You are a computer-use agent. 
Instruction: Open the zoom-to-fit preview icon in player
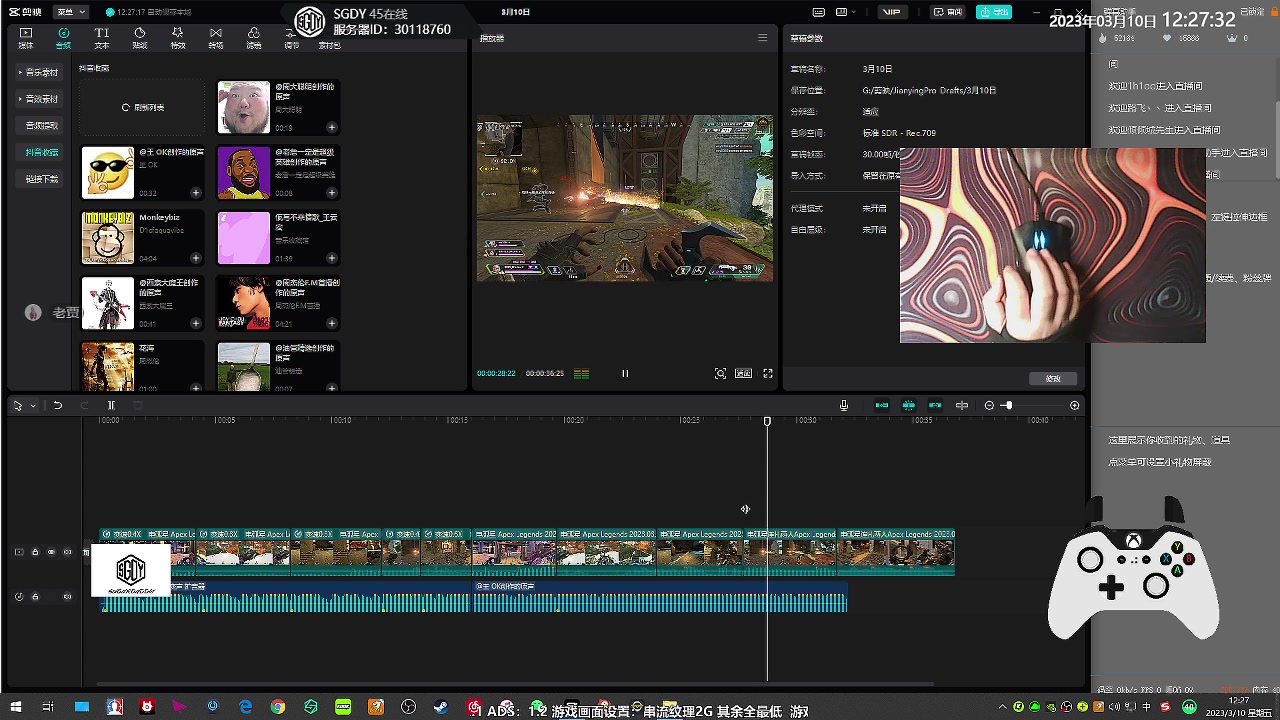(720, 373)
